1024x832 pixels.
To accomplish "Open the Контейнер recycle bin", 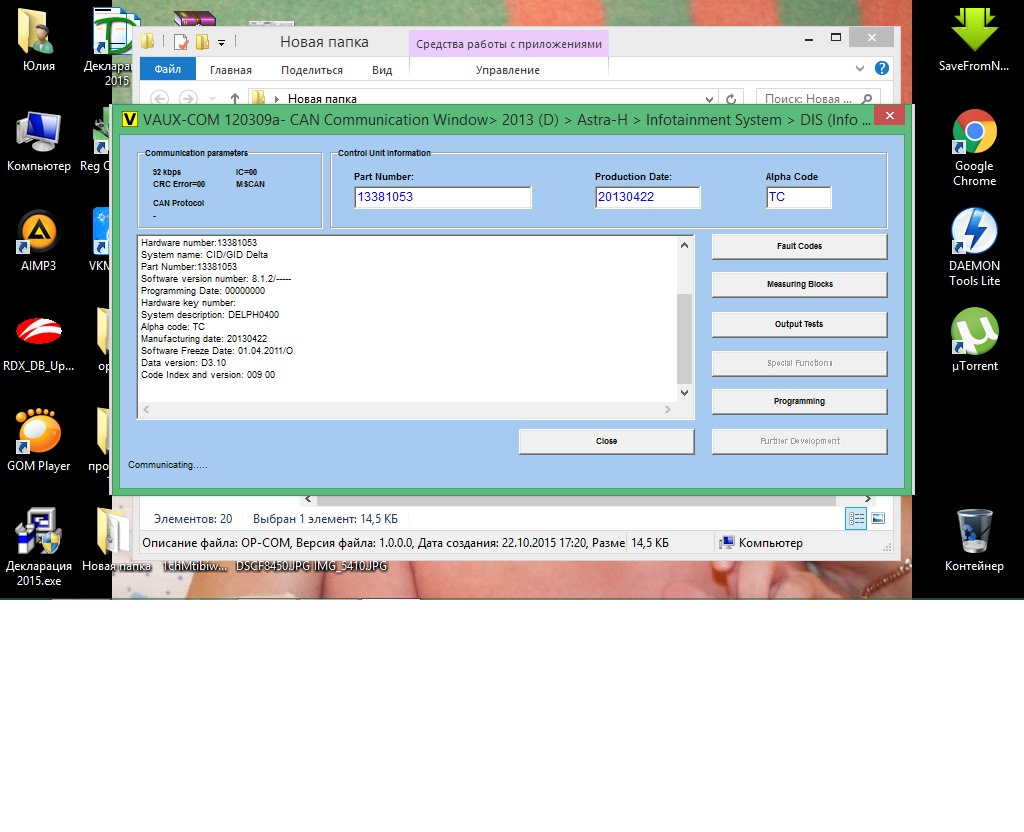I will coord(974,539).
